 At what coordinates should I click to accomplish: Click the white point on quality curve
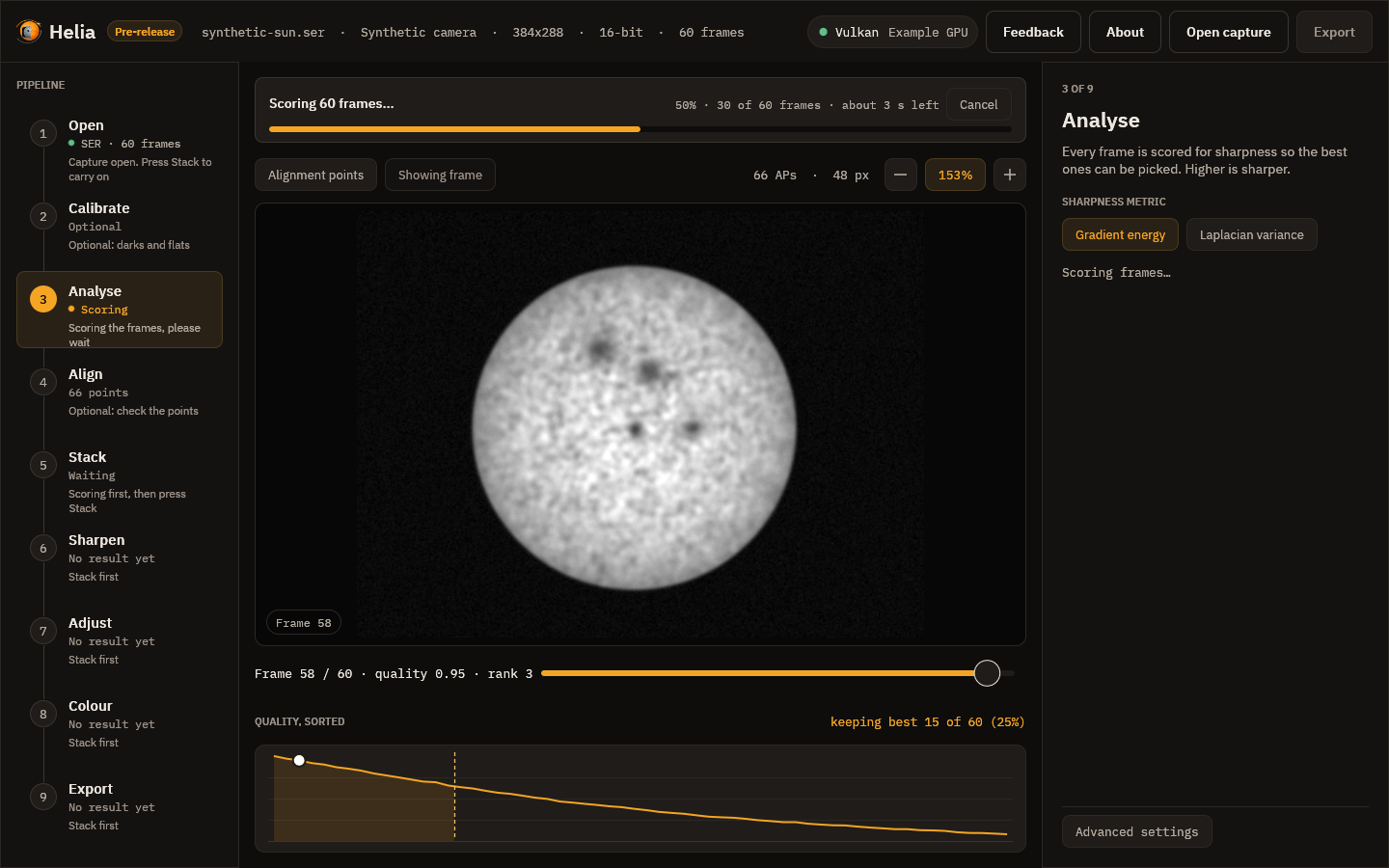[x=299, y=760]
